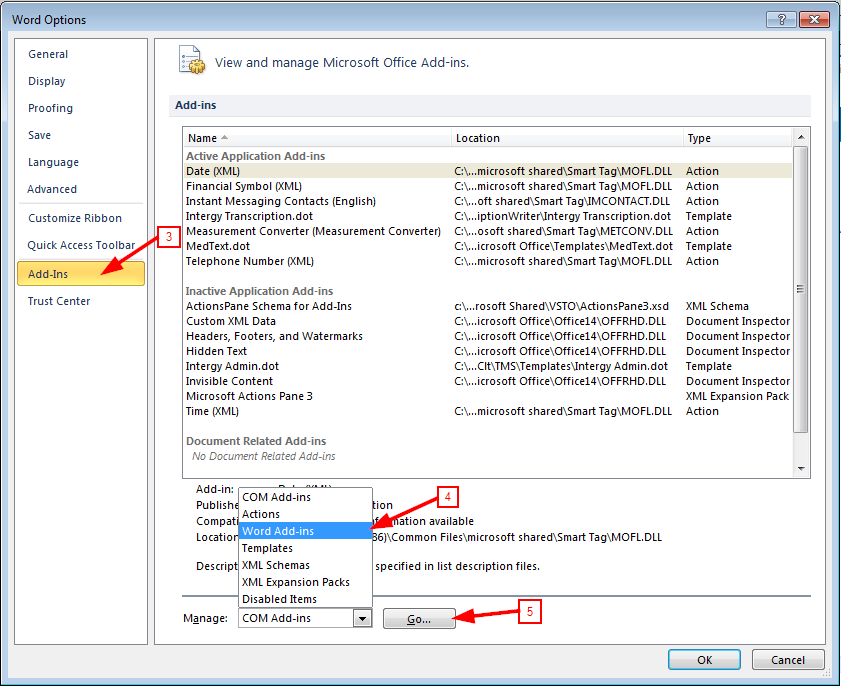Choose Word Add-ins in the Manage list

pos(305,531)
